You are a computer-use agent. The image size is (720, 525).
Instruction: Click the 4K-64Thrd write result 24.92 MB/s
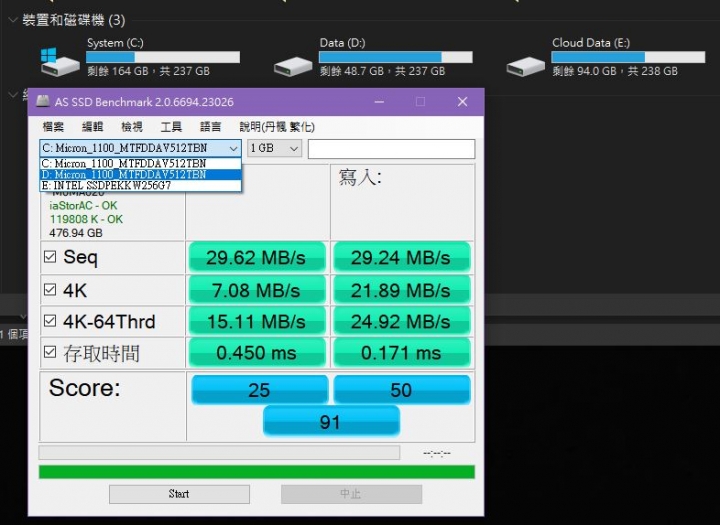[x=402, y=321]
